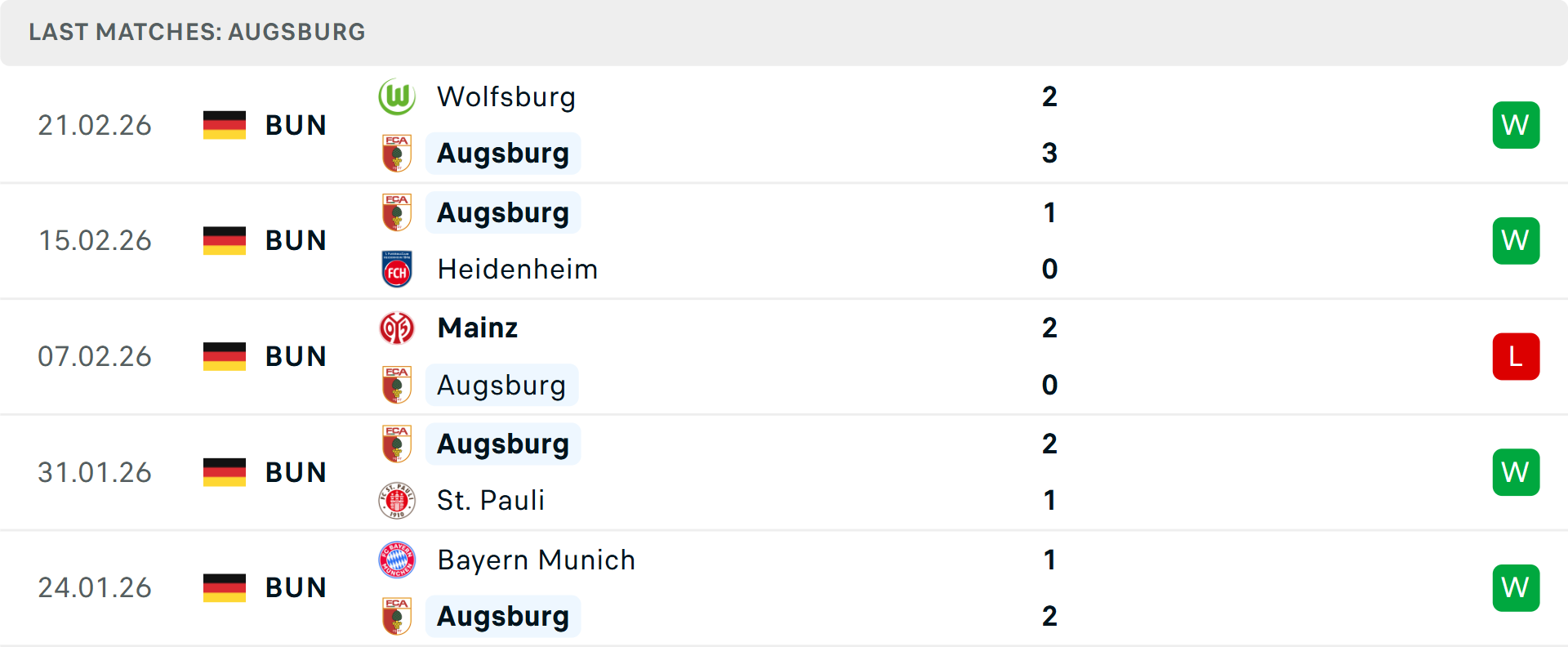The width and height of the screenshot is (1568, 647).
Task: Click the W badge for the St. Pauli match
Action: coord(1516,471)
